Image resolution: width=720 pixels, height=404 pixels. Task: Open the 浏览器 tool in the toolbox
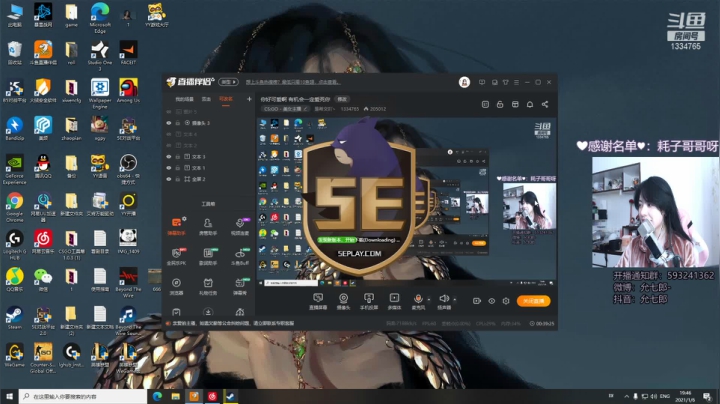click(176, 286)
